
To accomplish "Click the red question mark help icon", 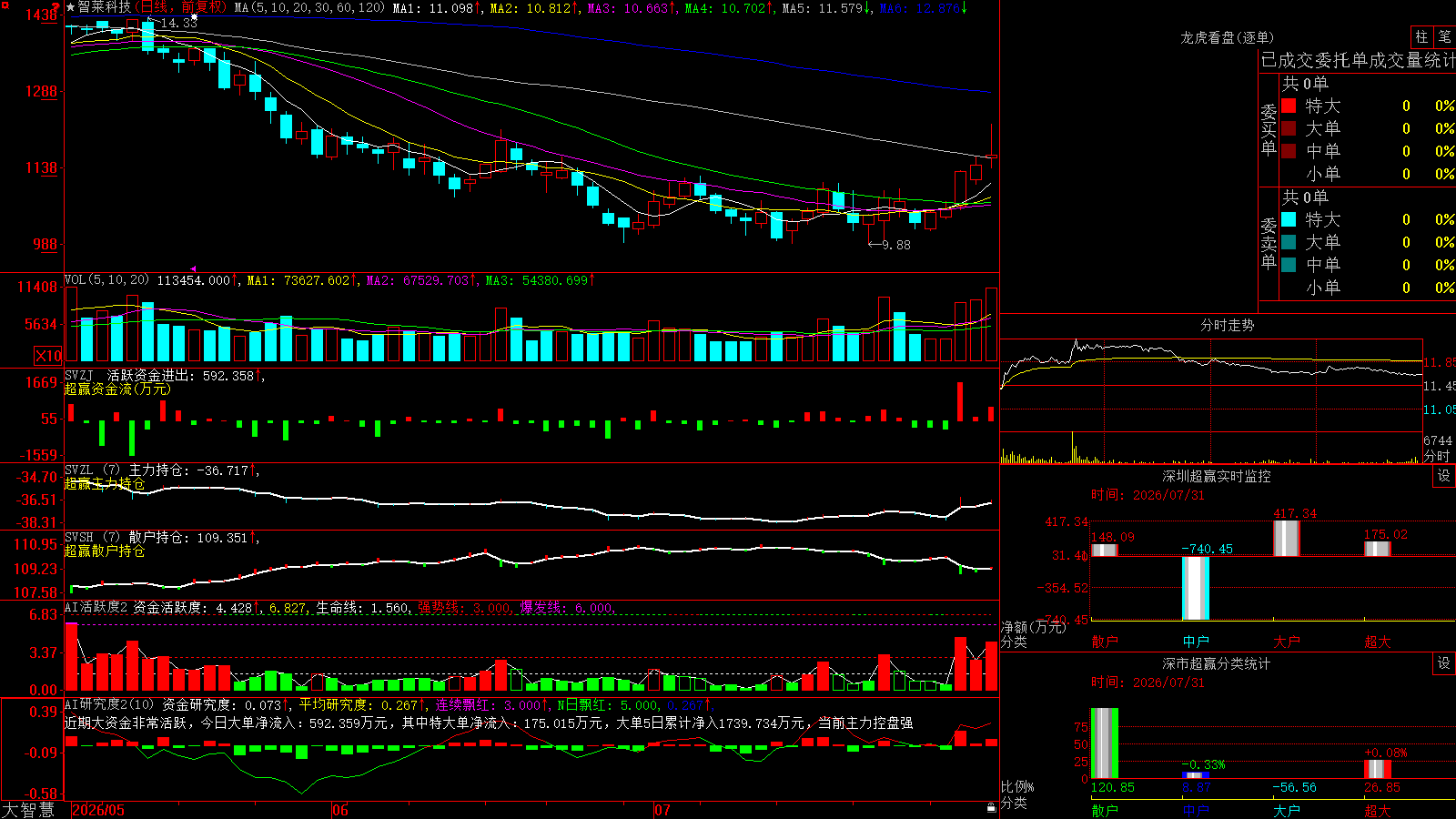I will click(x=56, y=7).
